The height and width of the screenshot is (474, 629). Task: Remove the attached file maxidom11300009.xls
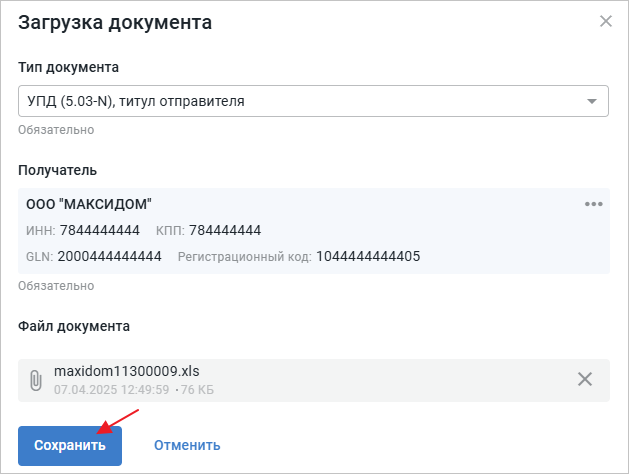pos(585,379)
